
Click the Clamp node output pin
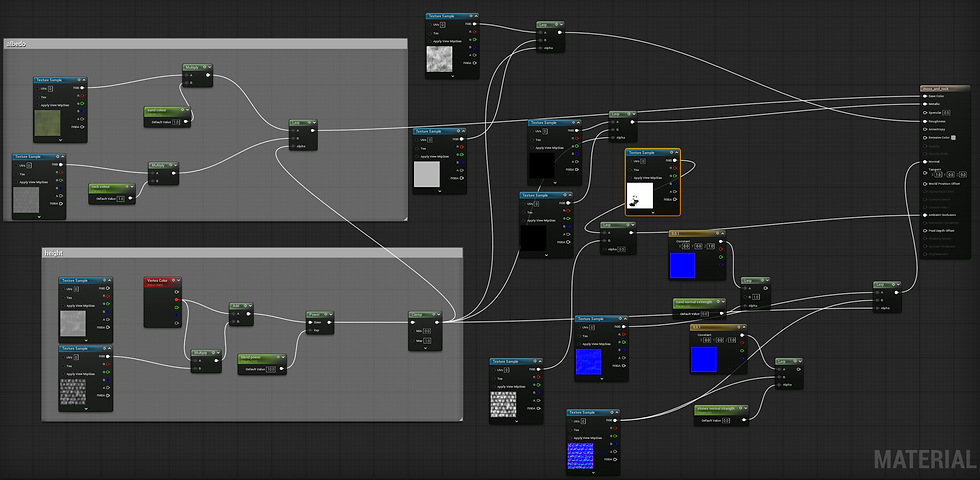pyautogui.click(x=437, y=322)
